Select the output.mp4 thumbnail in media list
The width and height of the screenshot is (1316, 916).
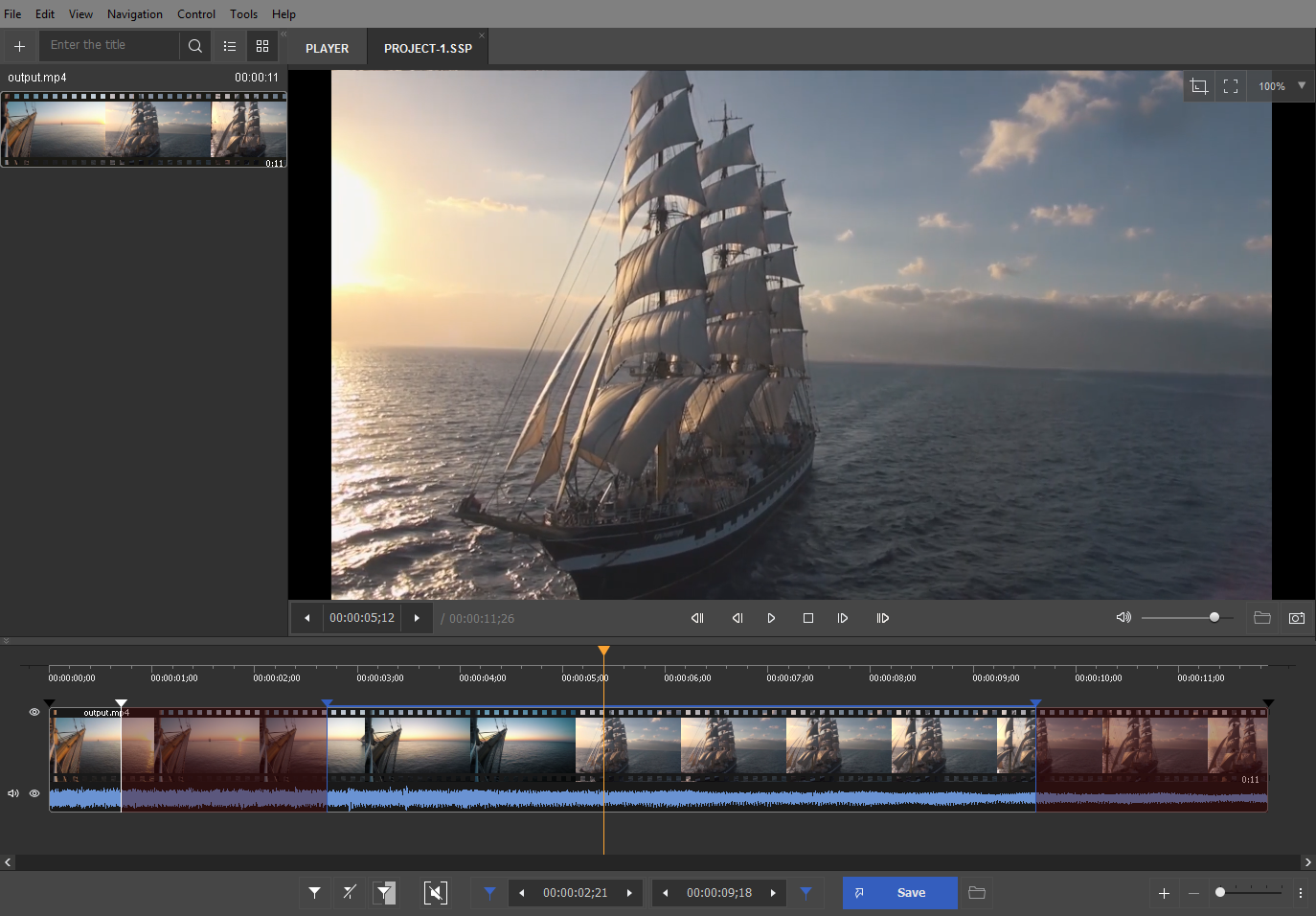coord(144,129)
